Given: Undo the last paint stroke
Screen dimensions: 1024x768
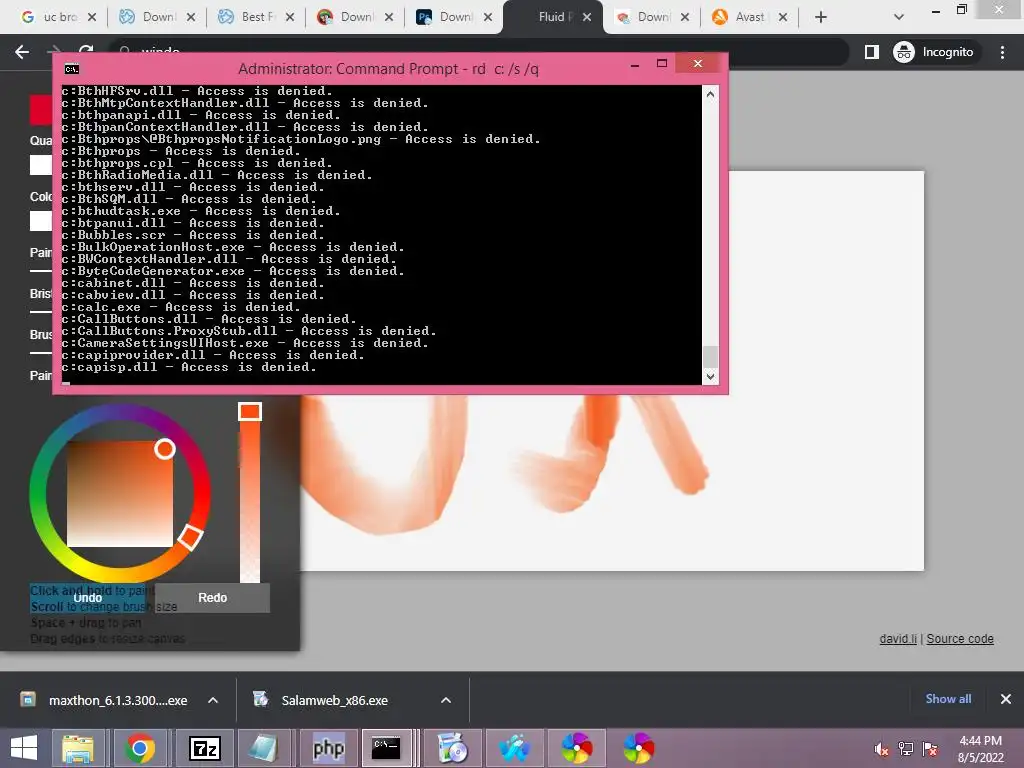Looking at the screenshot, I should (88, 598).
